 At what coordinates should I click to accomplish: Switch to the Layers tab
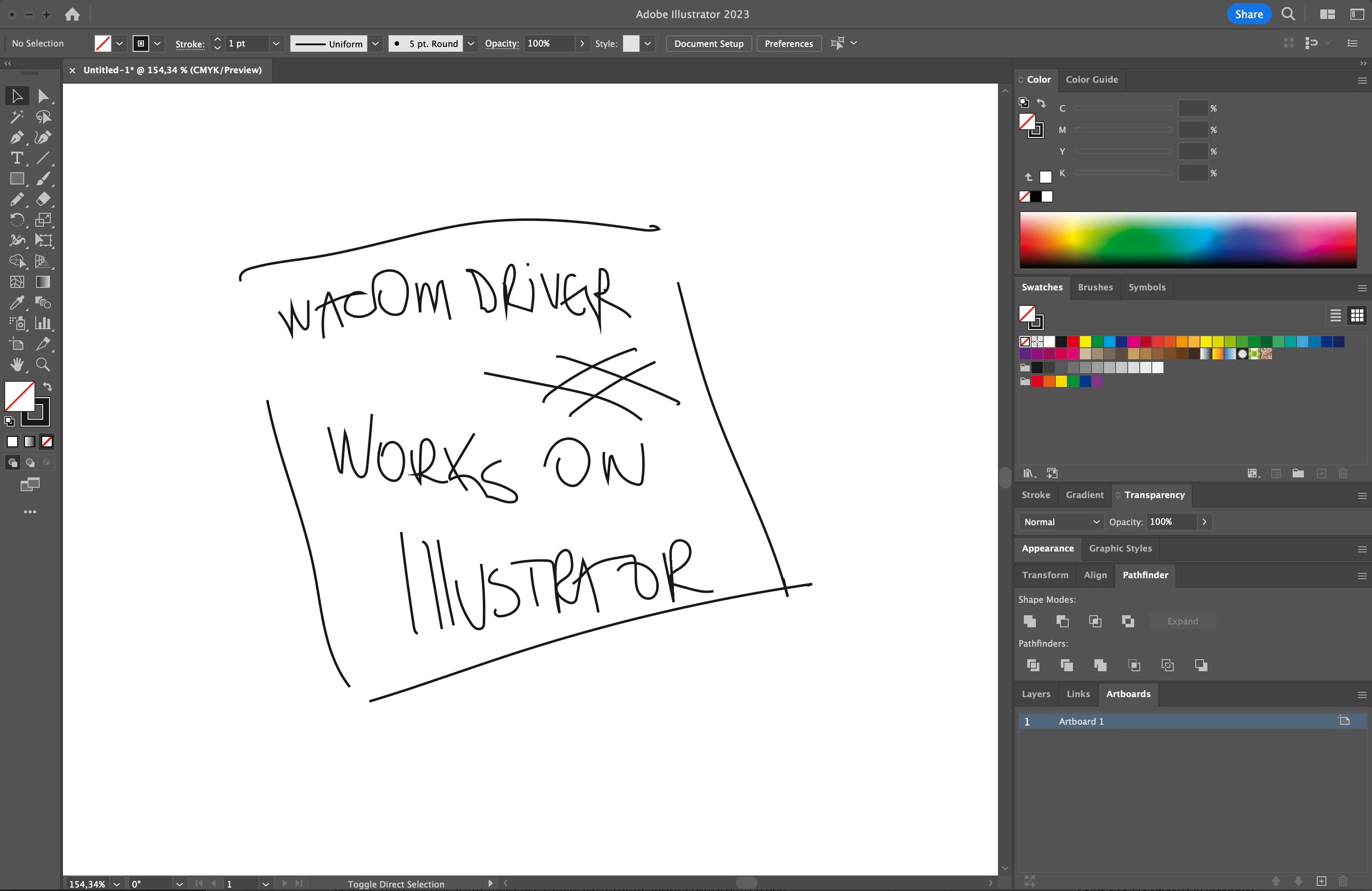pos(1035,694)
